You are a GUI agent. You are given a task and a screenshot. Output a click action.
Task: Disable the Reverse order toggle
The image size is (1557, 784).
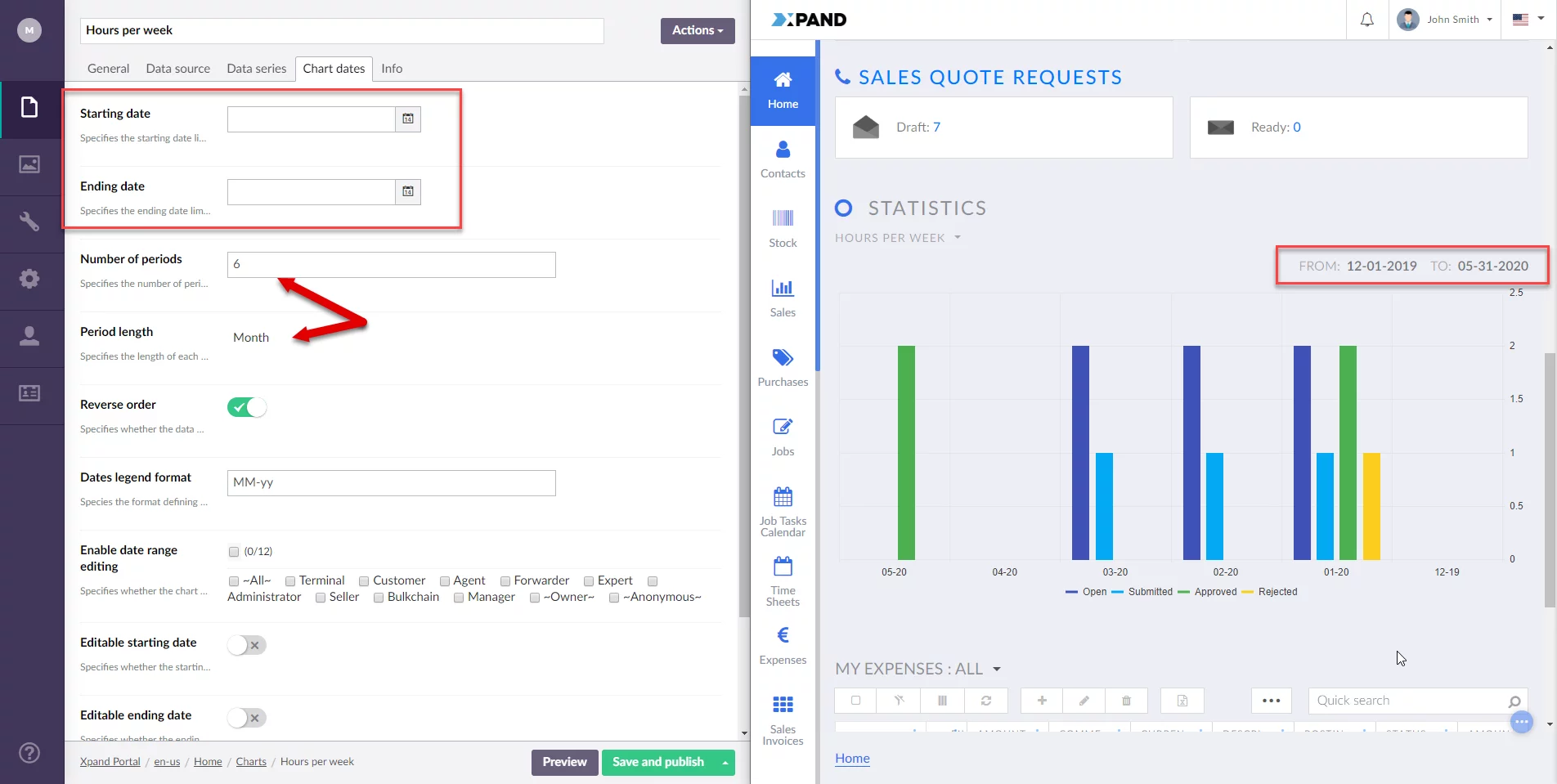247,407
